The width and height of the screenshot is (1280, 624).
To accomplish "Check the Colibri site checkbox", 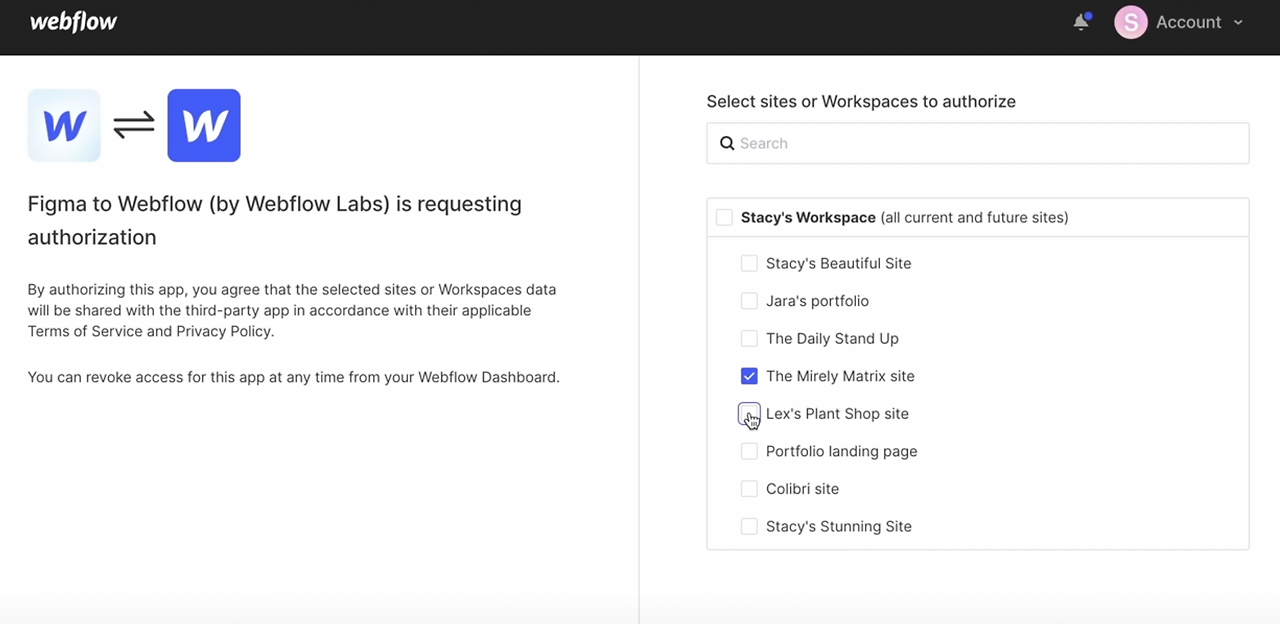I will (x=749, y=489).
